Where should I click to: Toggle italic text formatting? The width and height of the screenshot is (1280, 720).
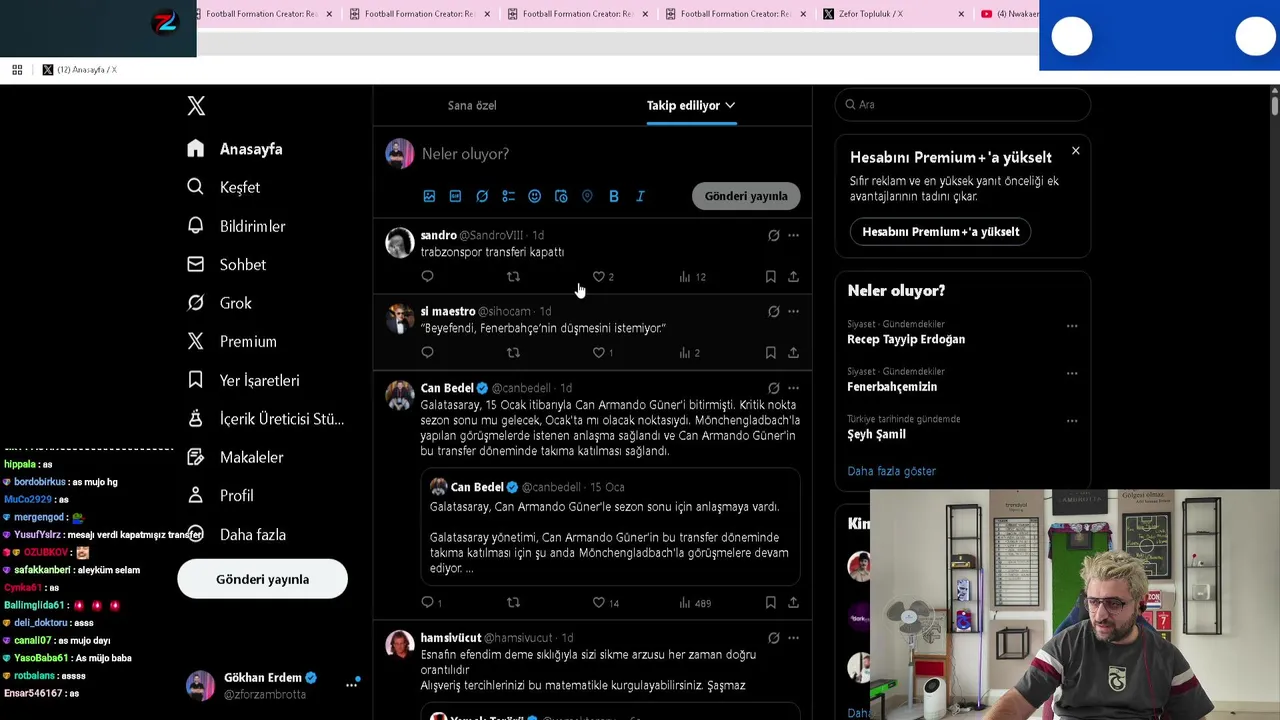(640, 196)
